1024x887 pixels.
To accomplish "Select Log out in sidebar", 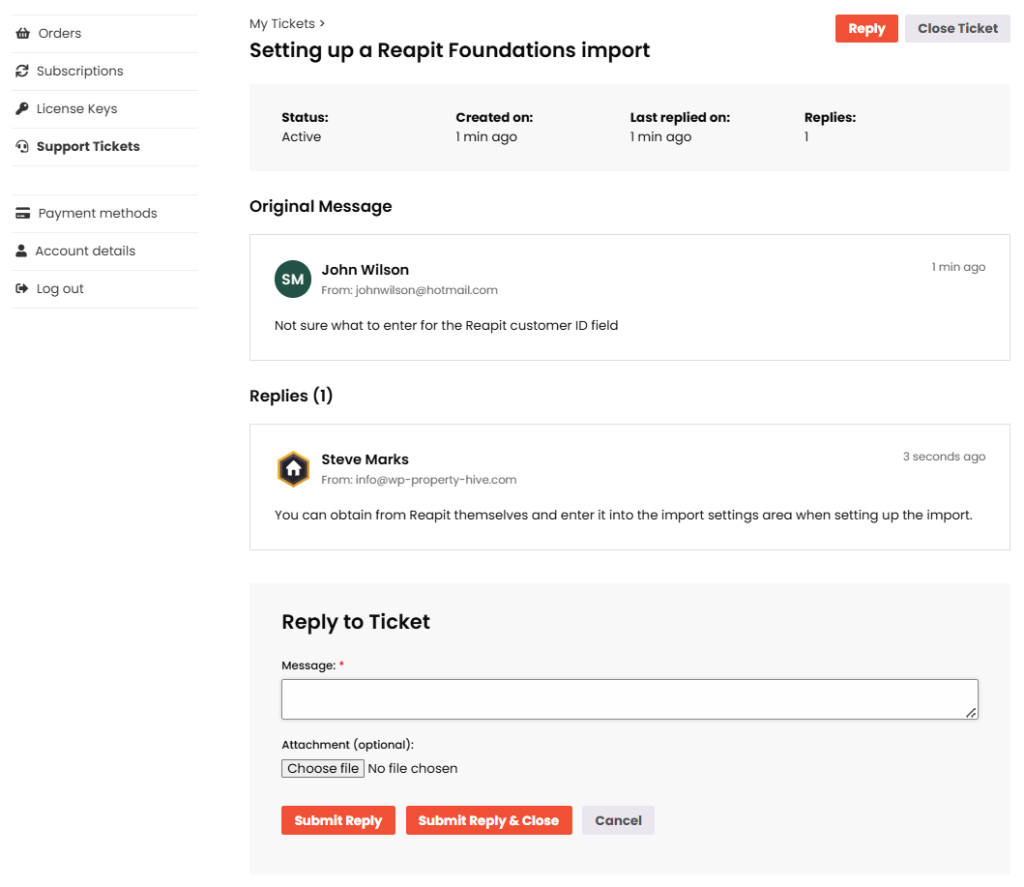I will (104, 288).
